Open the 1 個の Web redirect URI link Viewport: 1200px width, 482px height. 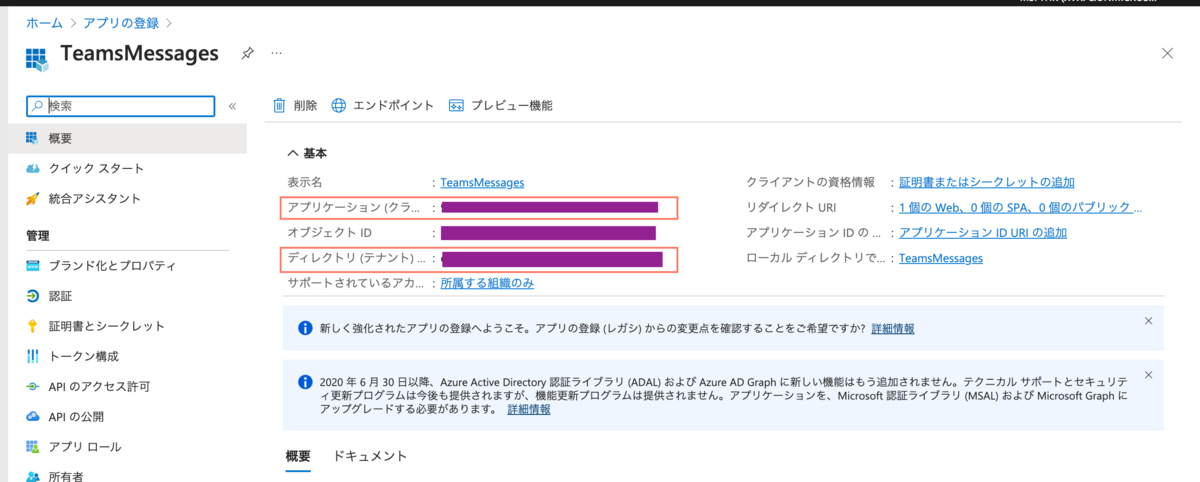1020,207
